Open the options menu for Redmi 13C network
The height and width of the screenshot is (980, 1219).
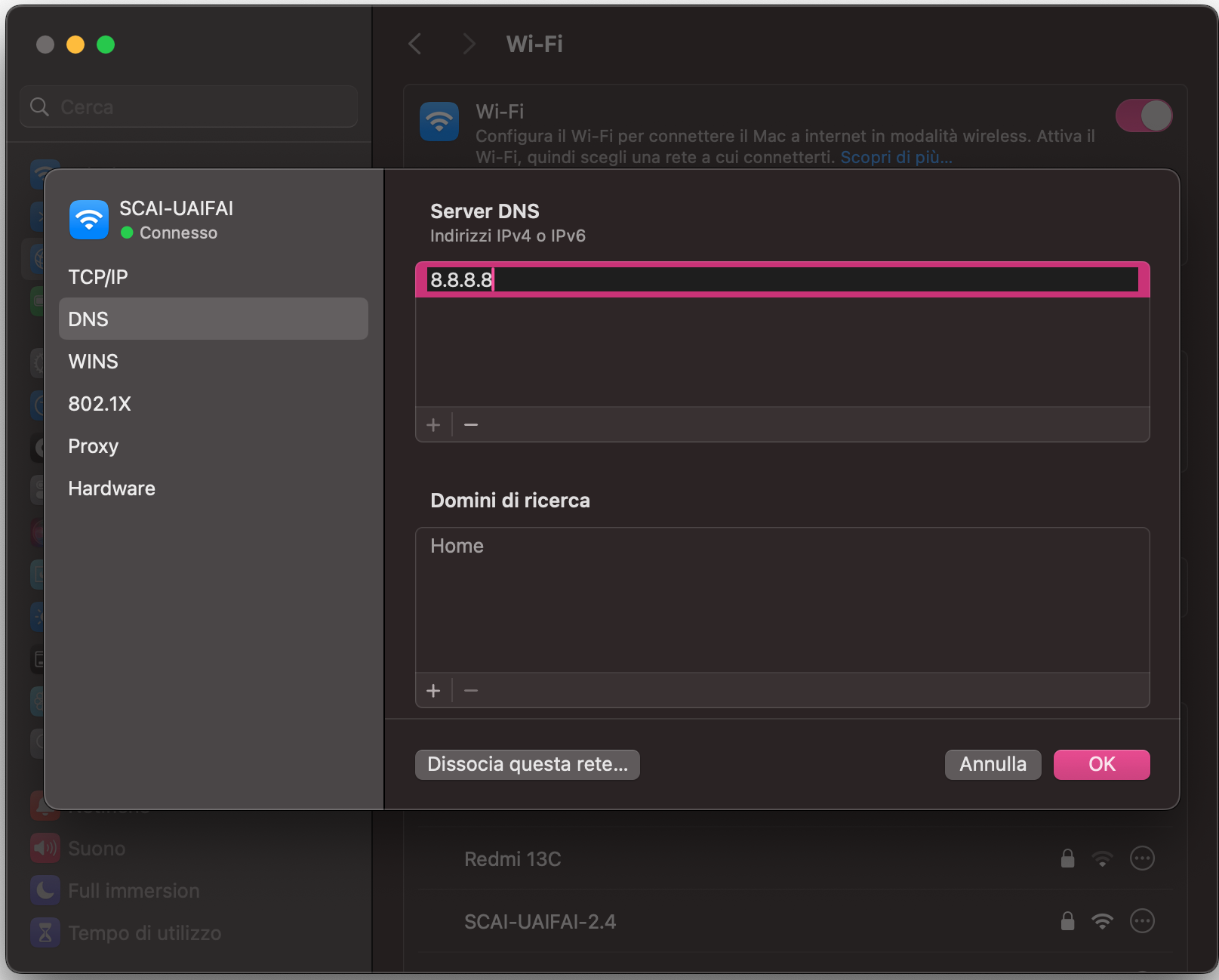[x=1142, y=858]
